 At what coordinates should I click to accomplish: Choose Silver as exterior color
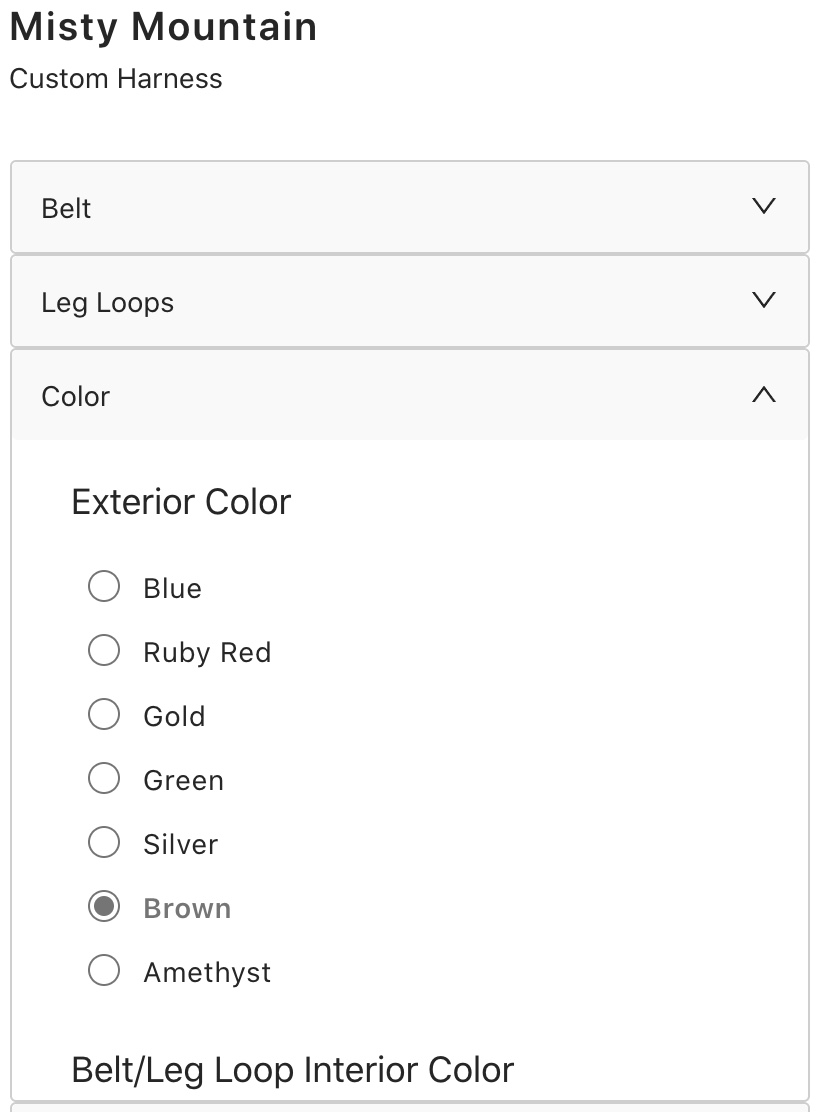(104, 842)
